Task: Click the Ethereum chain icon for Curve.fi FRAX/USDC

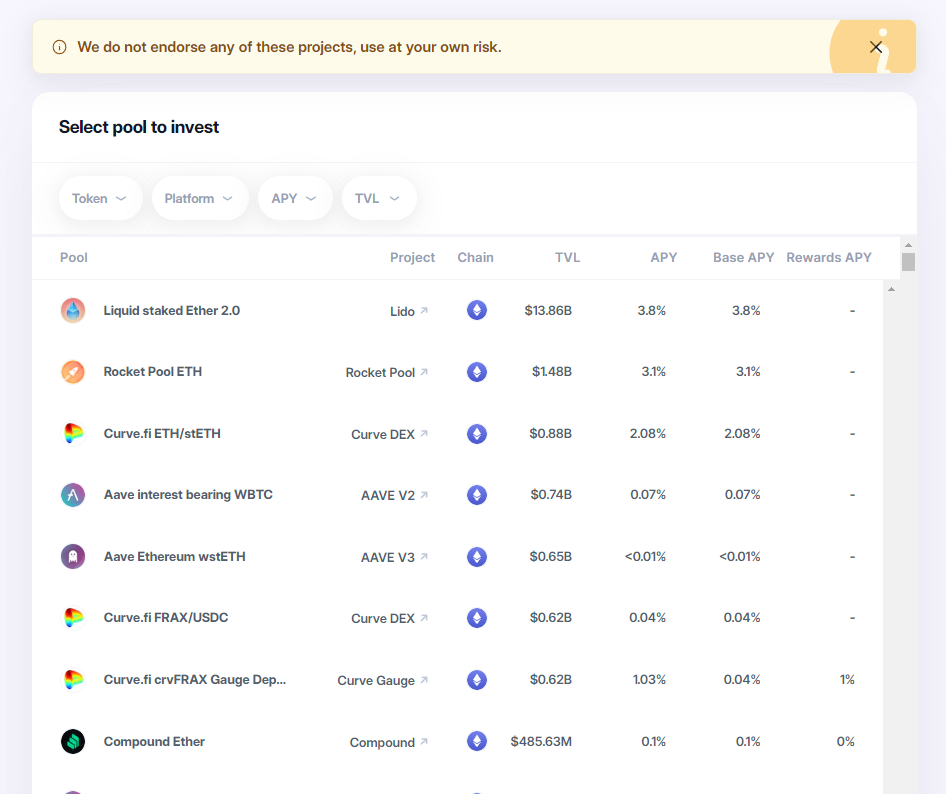Action: (x=477, y=618)
